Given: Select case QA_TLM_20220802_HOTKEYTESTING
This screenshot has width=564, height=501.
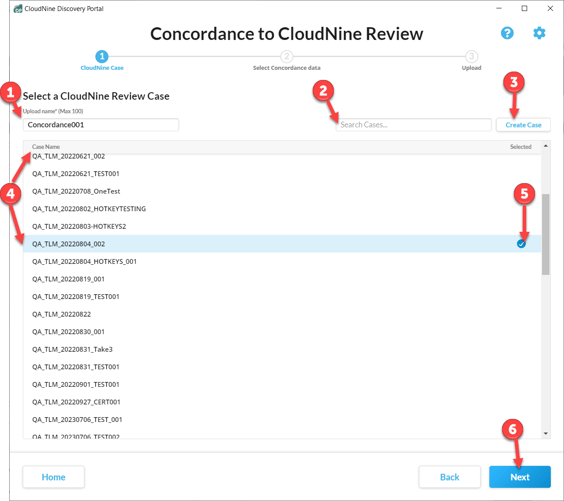Looking at the screenshot, I should (x=282, y=209).
